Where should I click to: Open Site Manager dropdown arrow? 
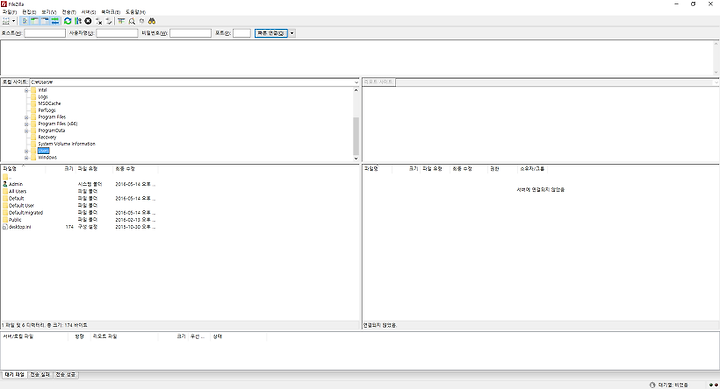(x=13, y=21)
